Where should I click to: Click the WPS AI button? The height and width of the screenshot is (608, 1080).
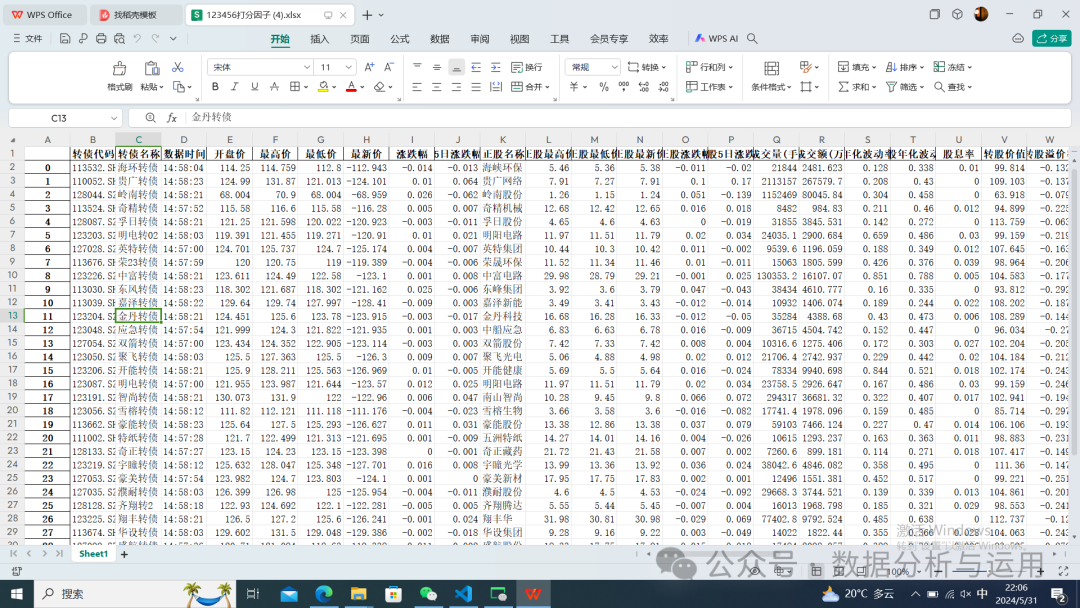point(716,39)
